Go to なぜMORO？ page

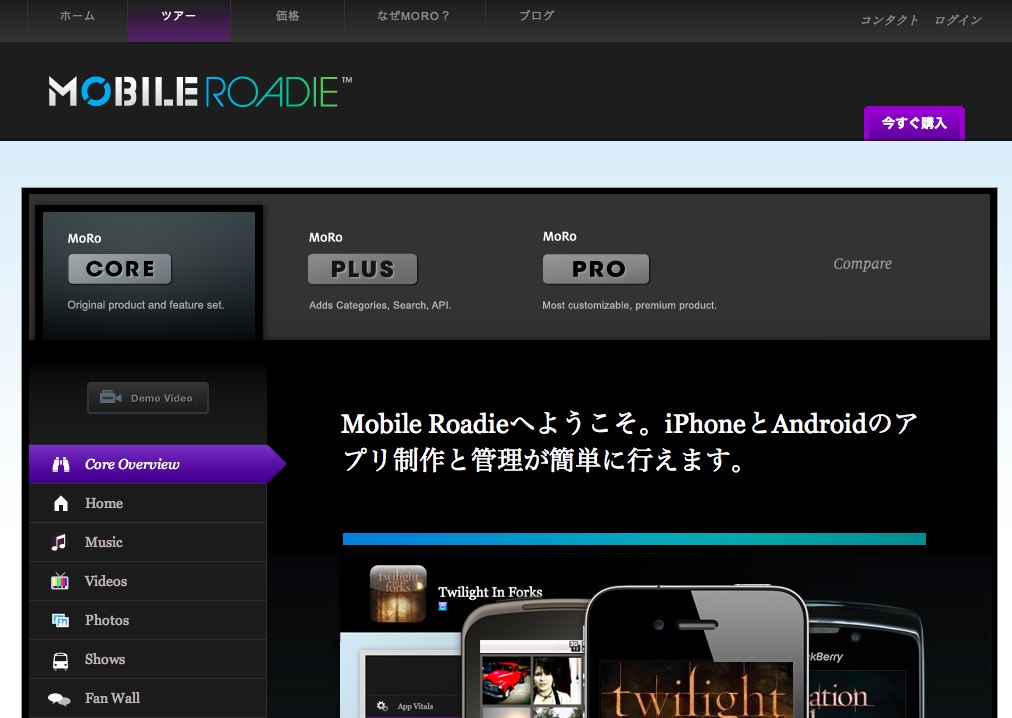click(x=413, y=16)
